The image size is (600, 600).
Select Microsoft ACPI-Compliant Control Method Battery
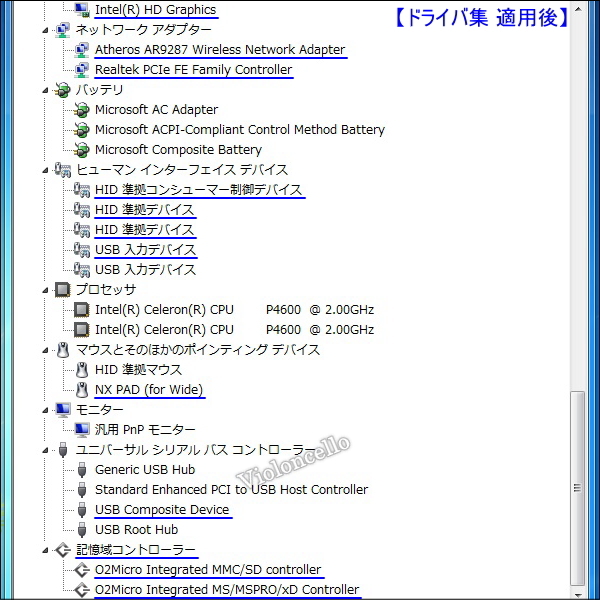[240, 130]
